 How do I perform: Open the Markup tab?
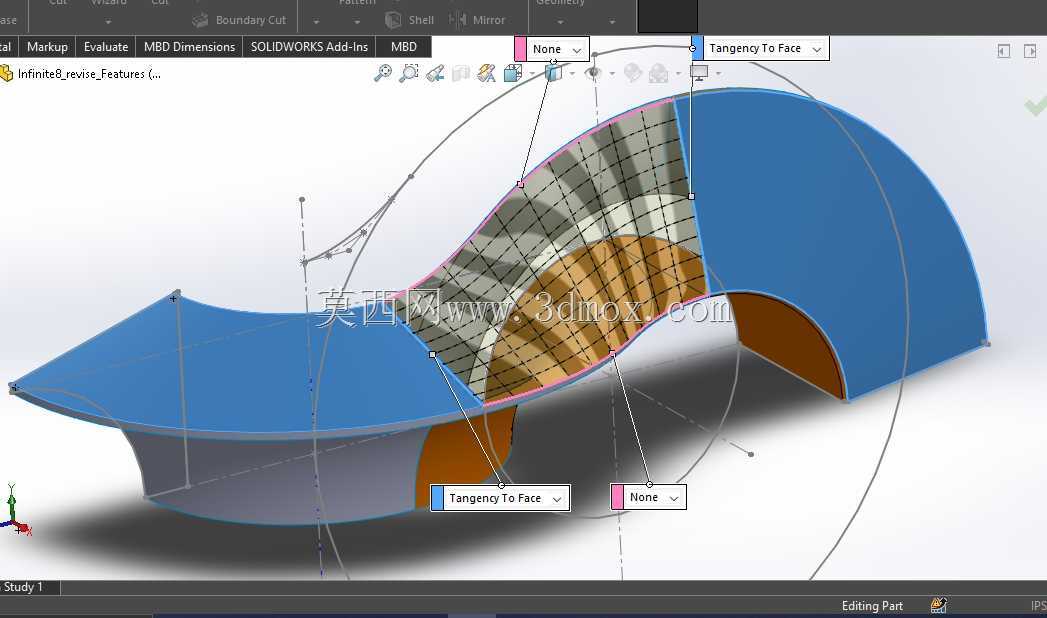(x=47, y=47)
